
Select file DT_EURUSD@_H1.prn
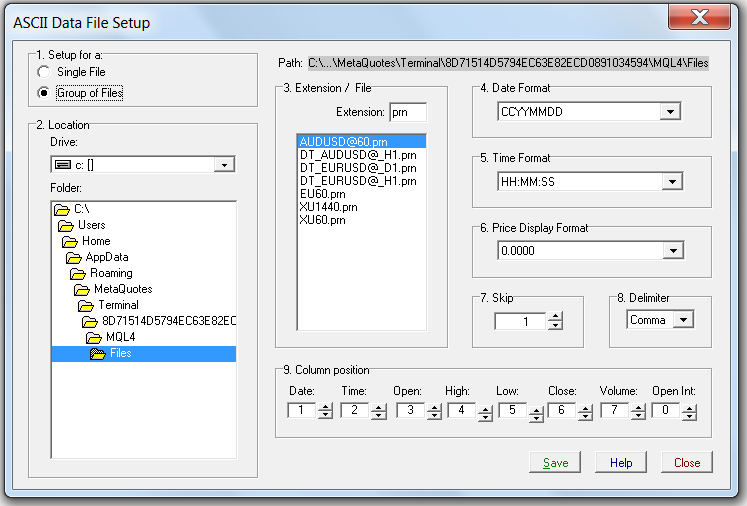358,181
